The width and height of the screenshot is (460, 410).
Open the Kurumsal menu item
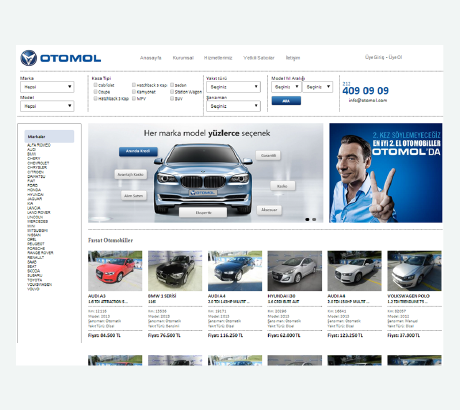[183, 58]
